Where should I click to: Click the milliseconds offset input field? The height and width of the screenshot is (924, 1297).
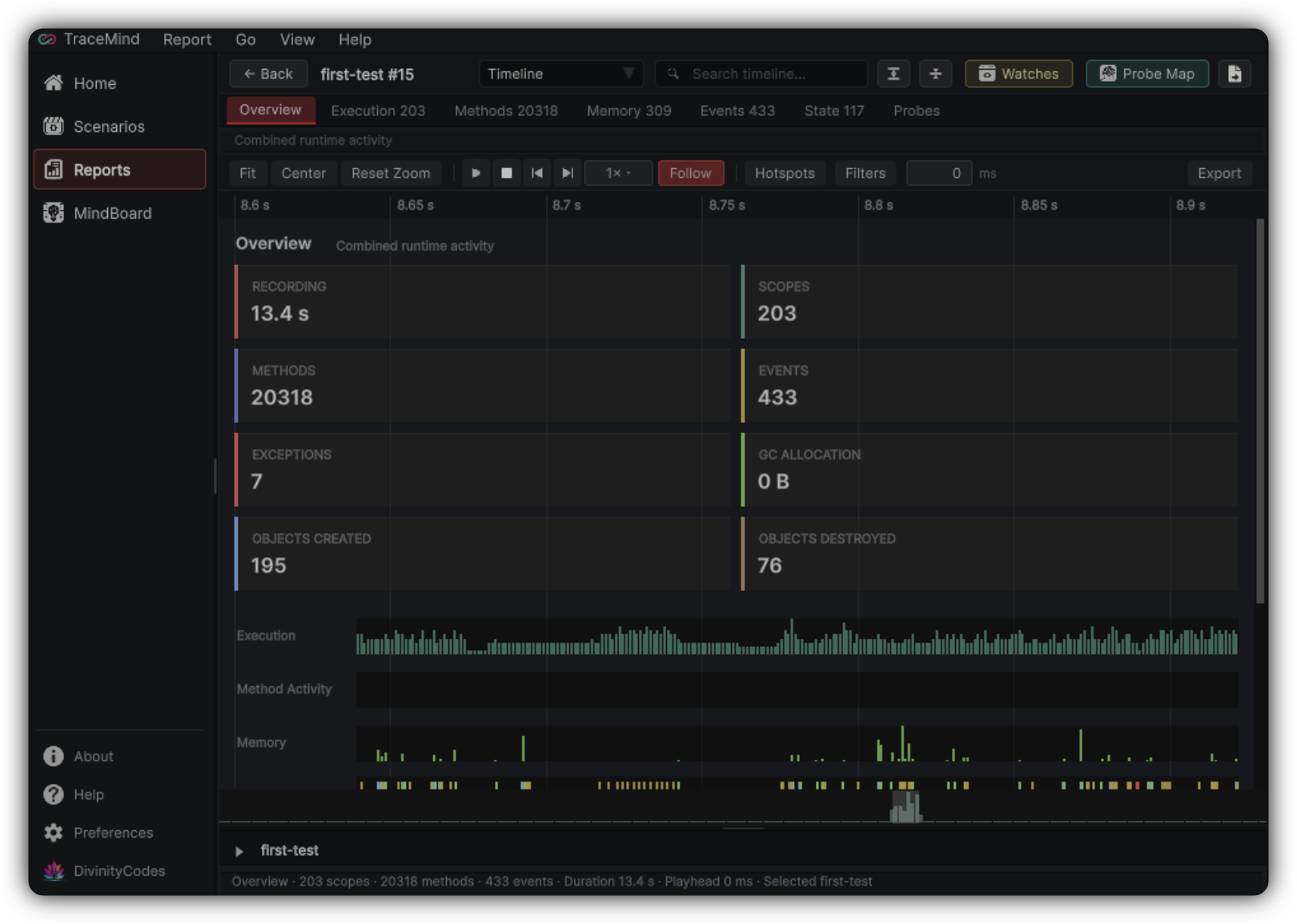939,173
